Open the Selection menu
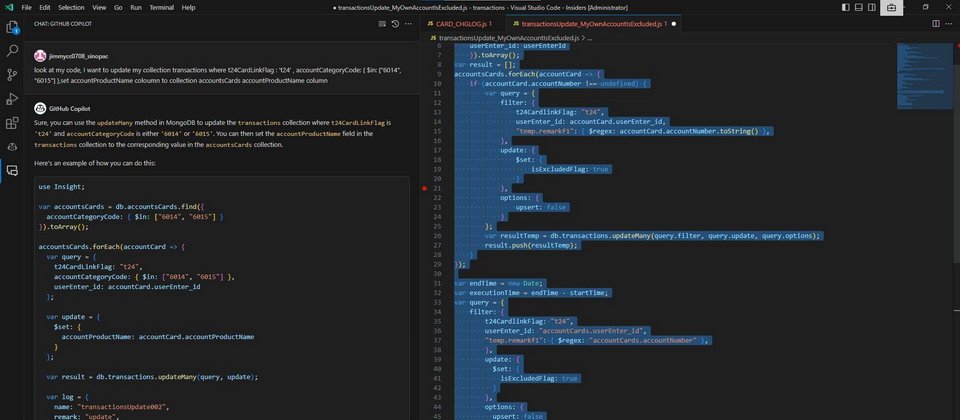 [72, 7]
